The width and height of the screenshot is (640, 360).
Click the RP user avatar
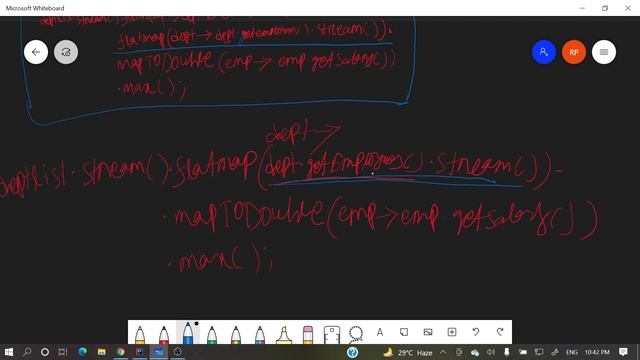point(574,52)
